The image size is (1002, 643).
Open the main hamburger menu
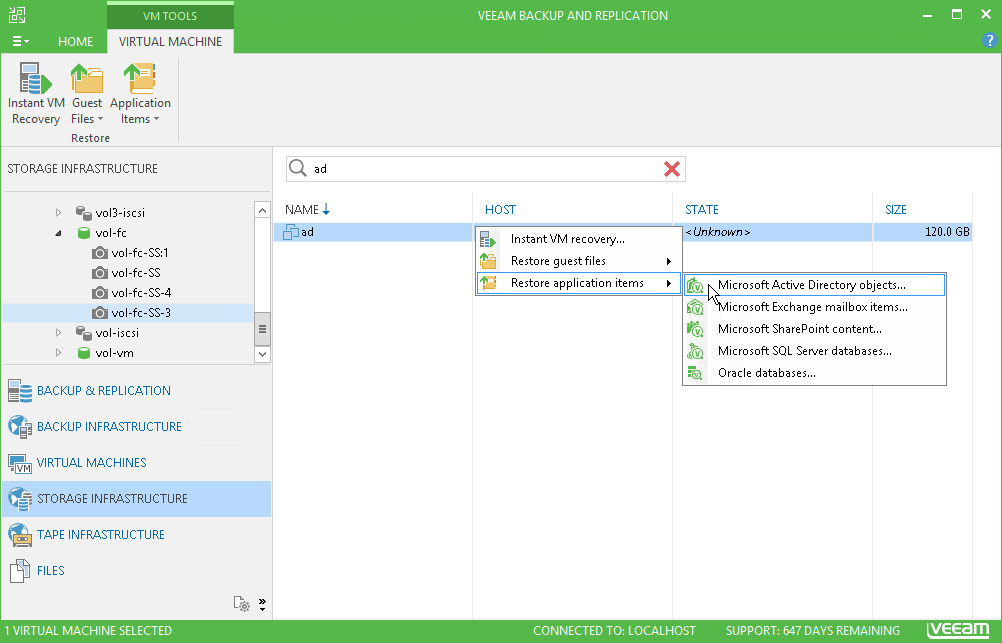(20, 42)
